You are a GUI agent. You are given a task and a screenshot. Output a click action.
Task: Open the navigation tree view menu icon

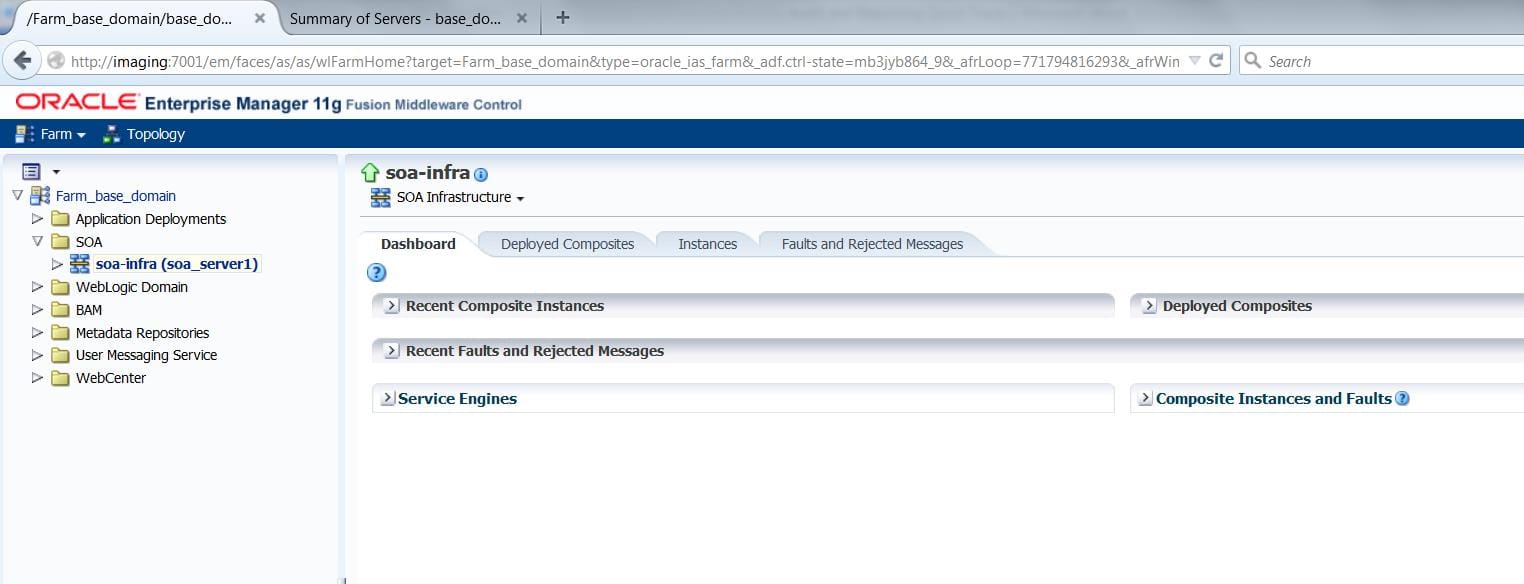31,172
